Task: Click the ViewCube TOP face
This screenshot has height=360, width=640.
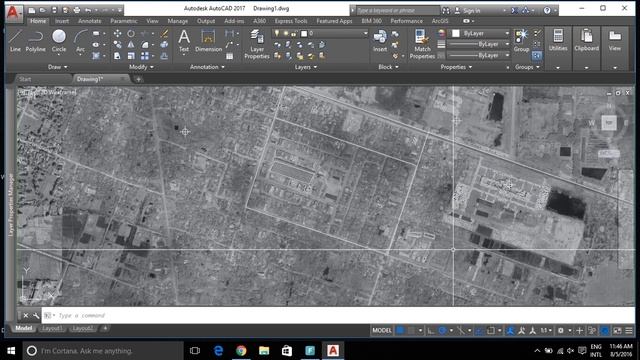Action: [609, 123]
